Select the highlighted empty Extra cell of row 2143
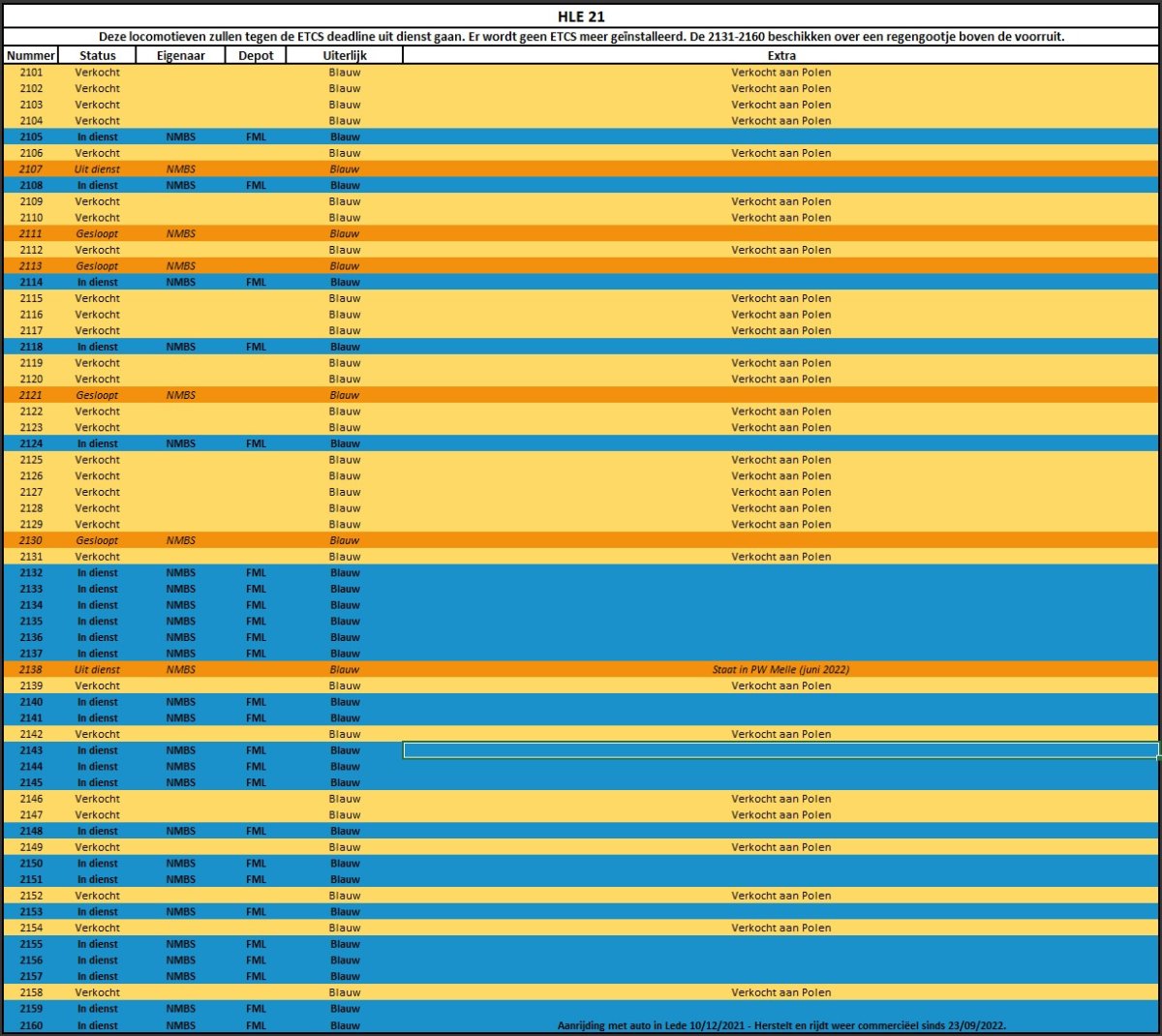This screenshot has height=1036, width=1162. [x=780, y=750]
